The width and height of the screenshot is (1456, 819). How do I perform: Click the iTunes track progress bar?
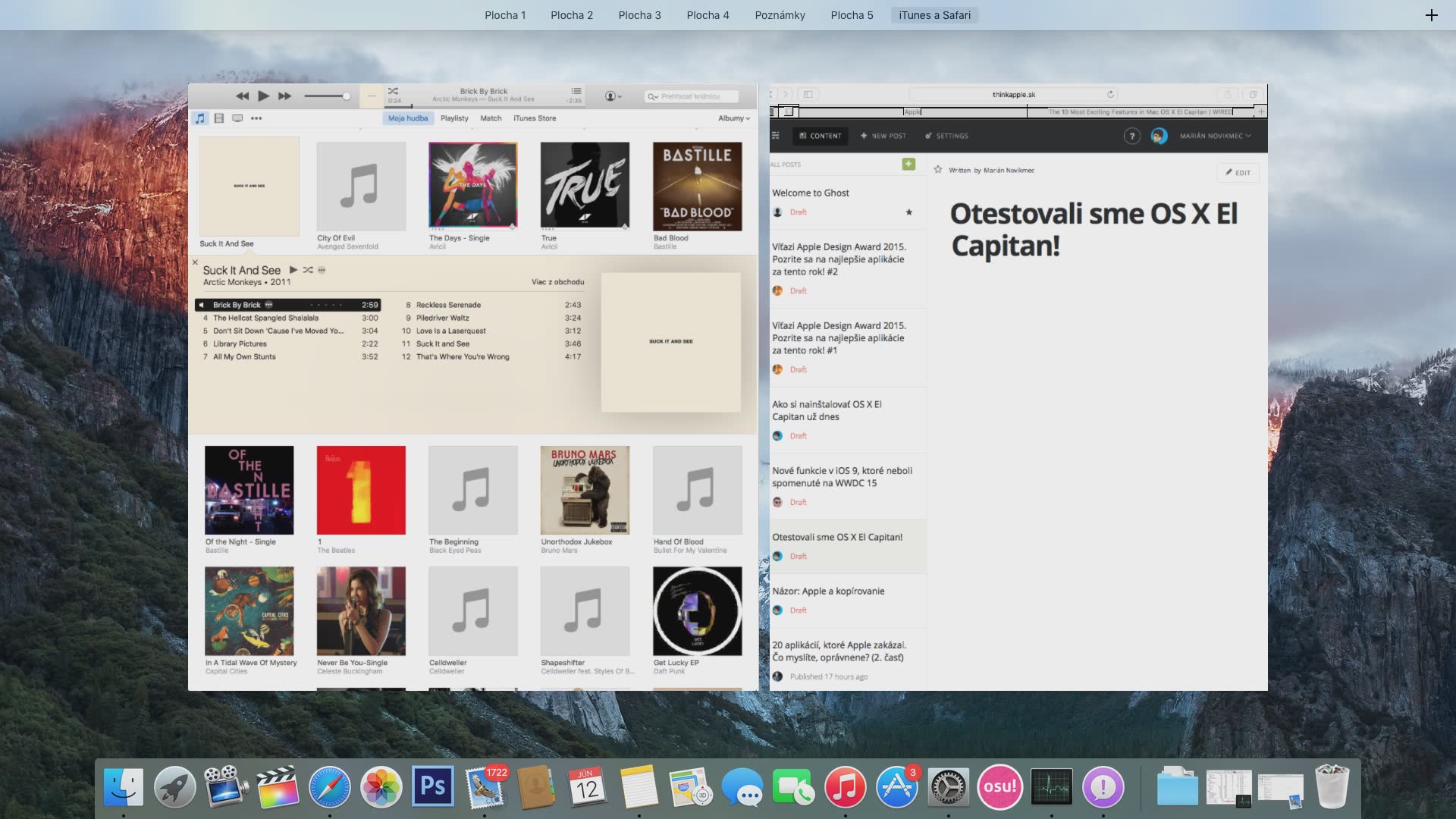[485, 106]
